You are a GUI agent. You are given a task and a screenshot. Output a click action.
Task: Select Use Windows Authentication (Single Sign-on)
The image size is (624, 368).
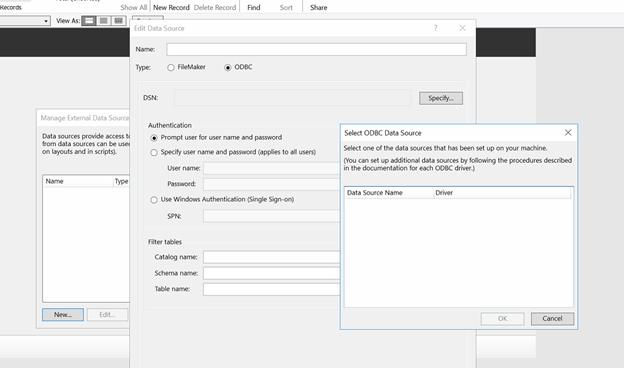point(154,200)
